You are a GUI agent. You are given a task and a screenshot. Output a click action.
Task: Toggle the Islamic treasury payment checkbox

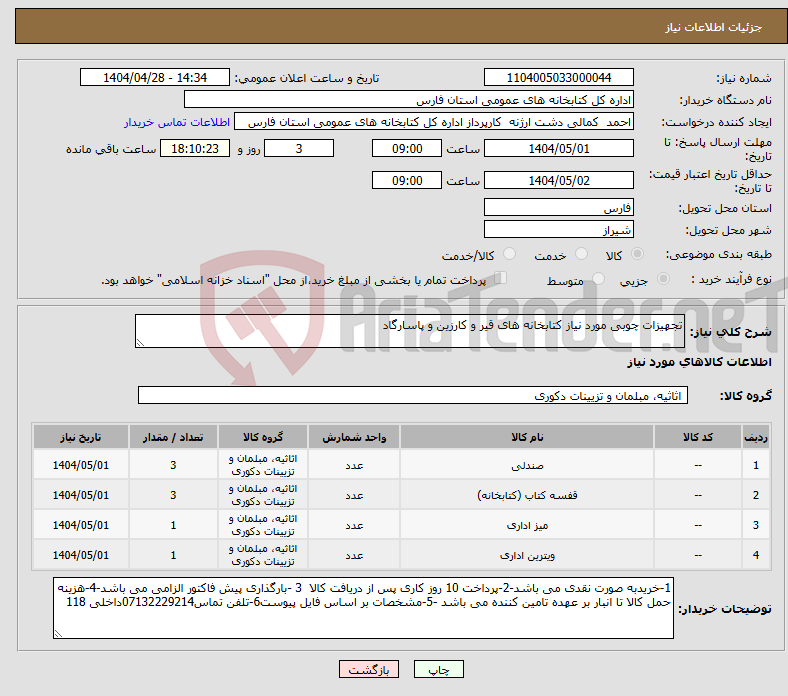point(501,278)
